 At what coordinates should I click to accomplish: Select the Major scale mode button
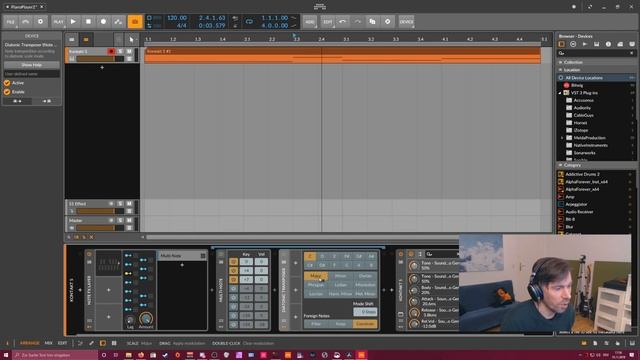click(x=316, y=276)
